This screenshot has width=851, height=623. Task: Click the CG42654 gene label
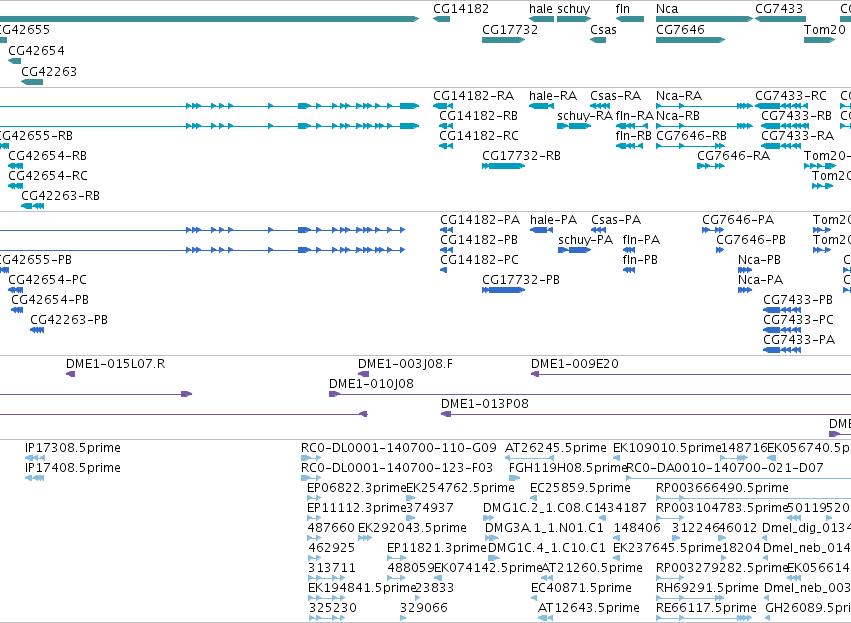(36, 50)
